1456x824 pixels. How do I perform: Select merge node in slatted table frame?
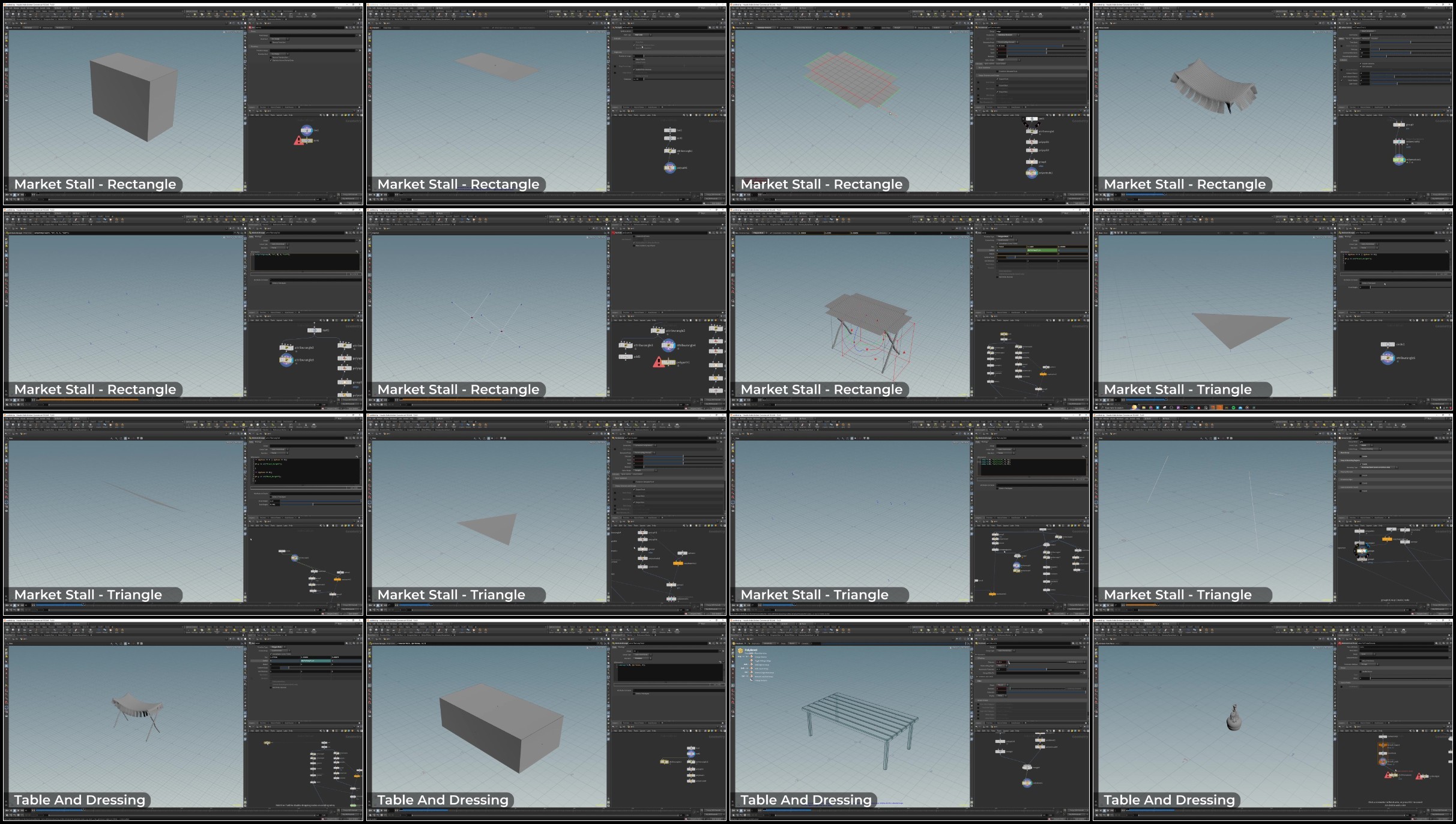[x=1027, y=767]
